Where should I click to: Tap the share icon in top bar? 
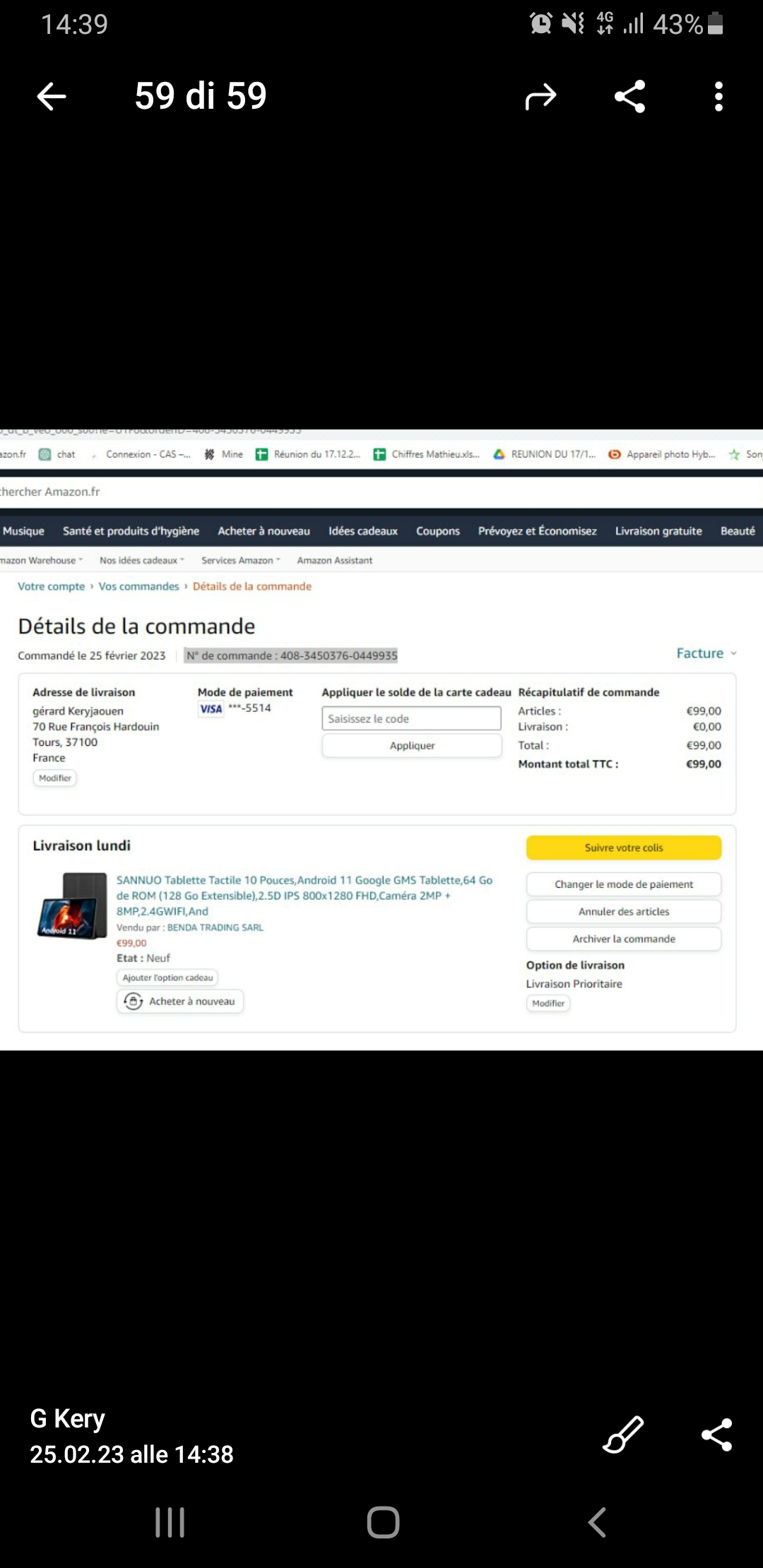(630, 96)
